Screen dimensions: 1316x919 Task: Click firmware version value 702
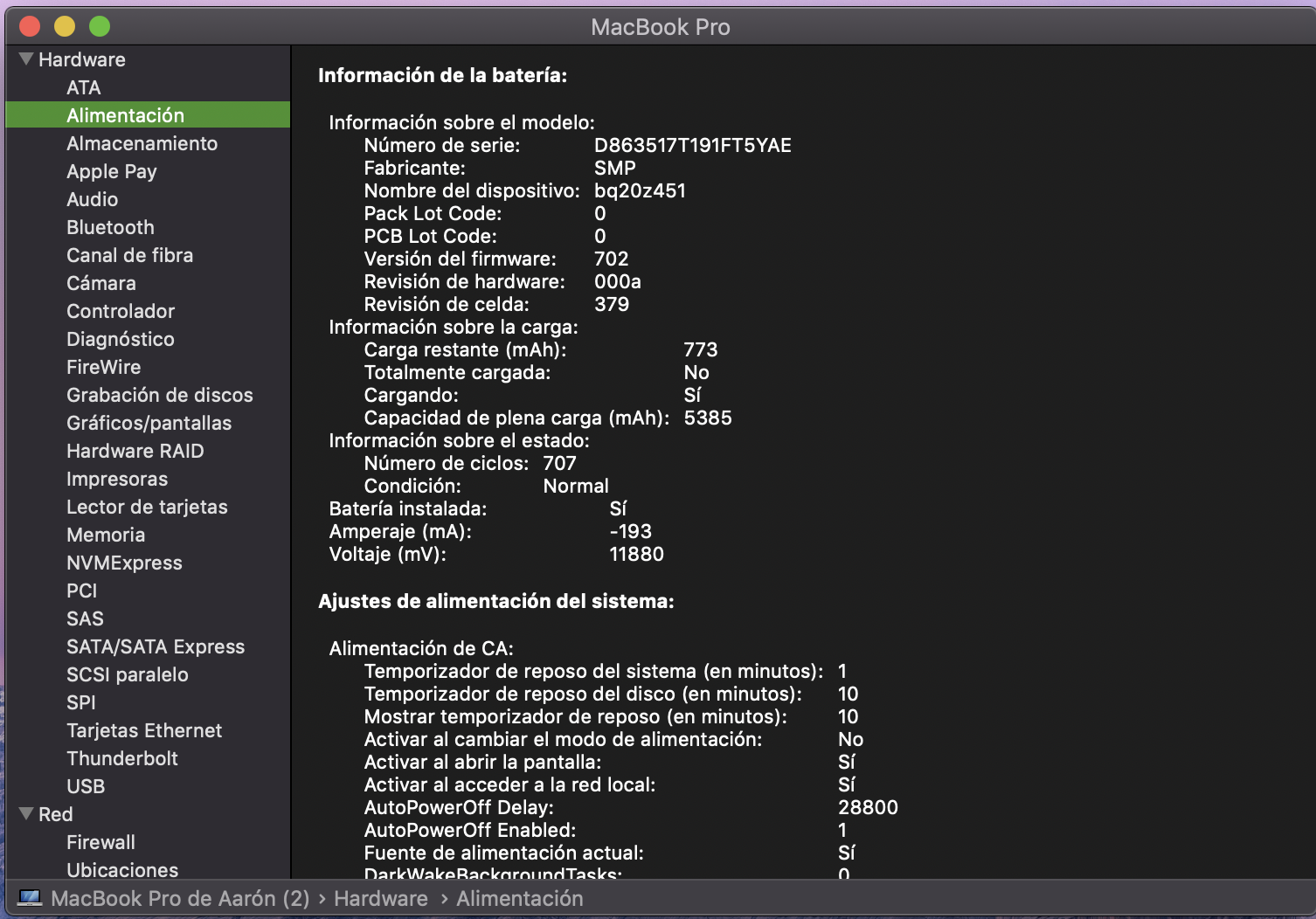(612, 259)
